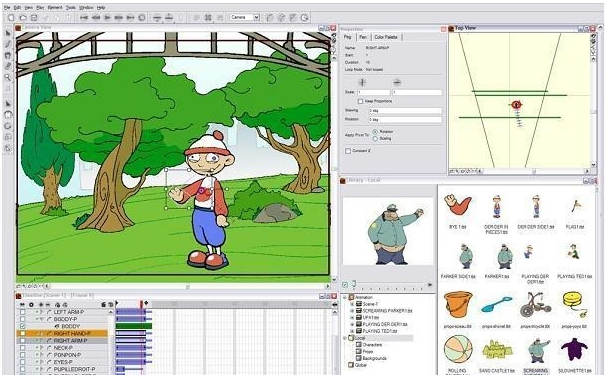Select the BYE 1 library thumbnail
Viewport: 608px width, 375px height.
point(458,206)
